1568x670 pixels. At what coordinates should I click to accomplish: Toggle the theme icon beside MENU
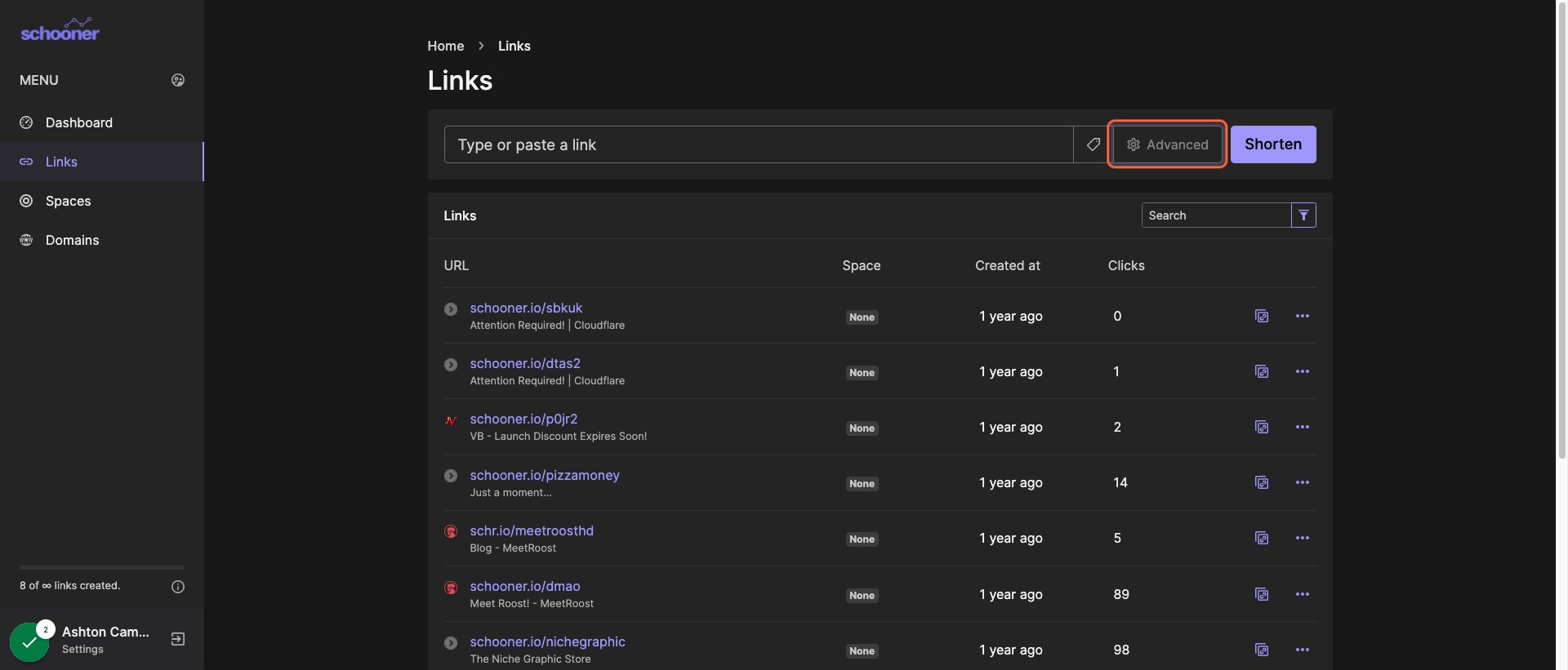click(178, 80)
